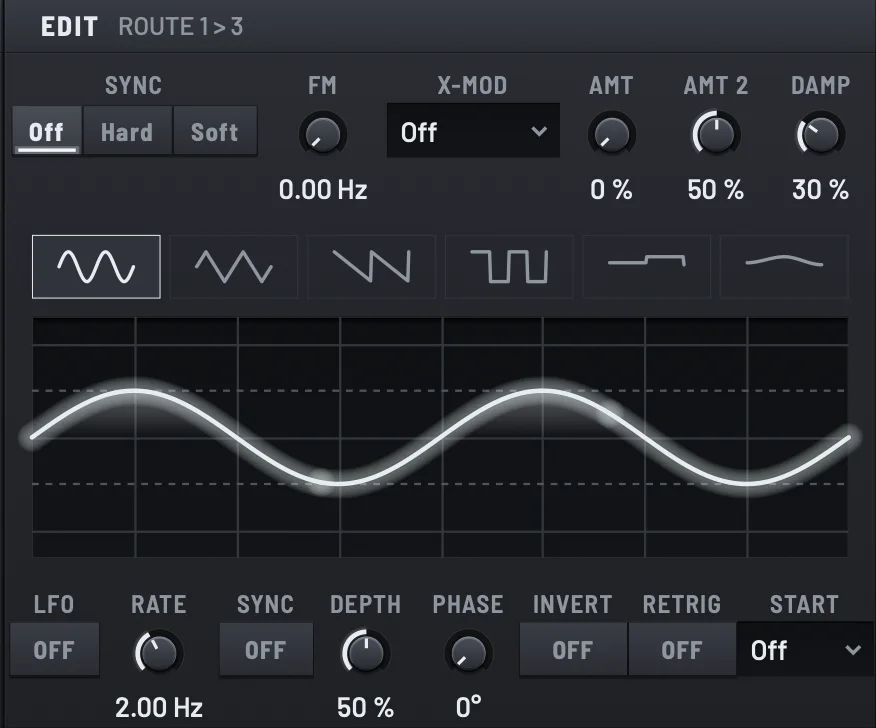Click the 50 % depth value

(x=365, y=707)
